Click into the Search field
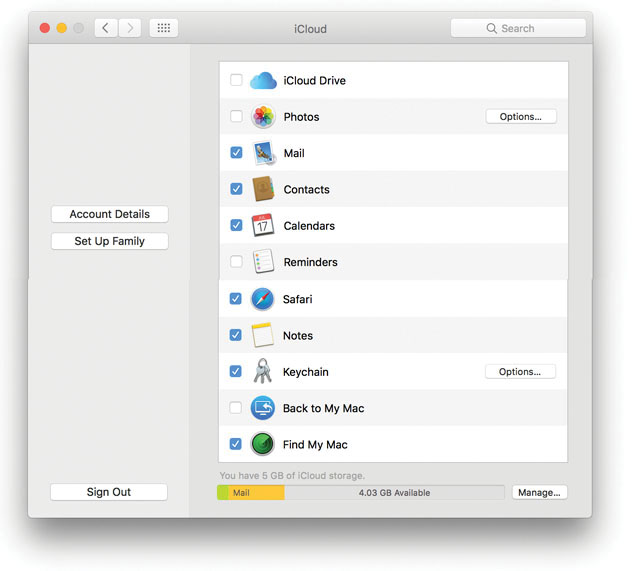 point(518,28)
